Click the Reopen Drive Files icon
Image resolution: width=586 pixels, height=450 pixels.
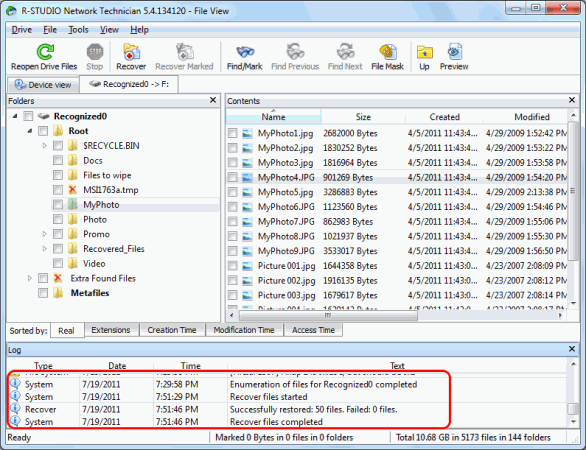(x=45, y=52)
